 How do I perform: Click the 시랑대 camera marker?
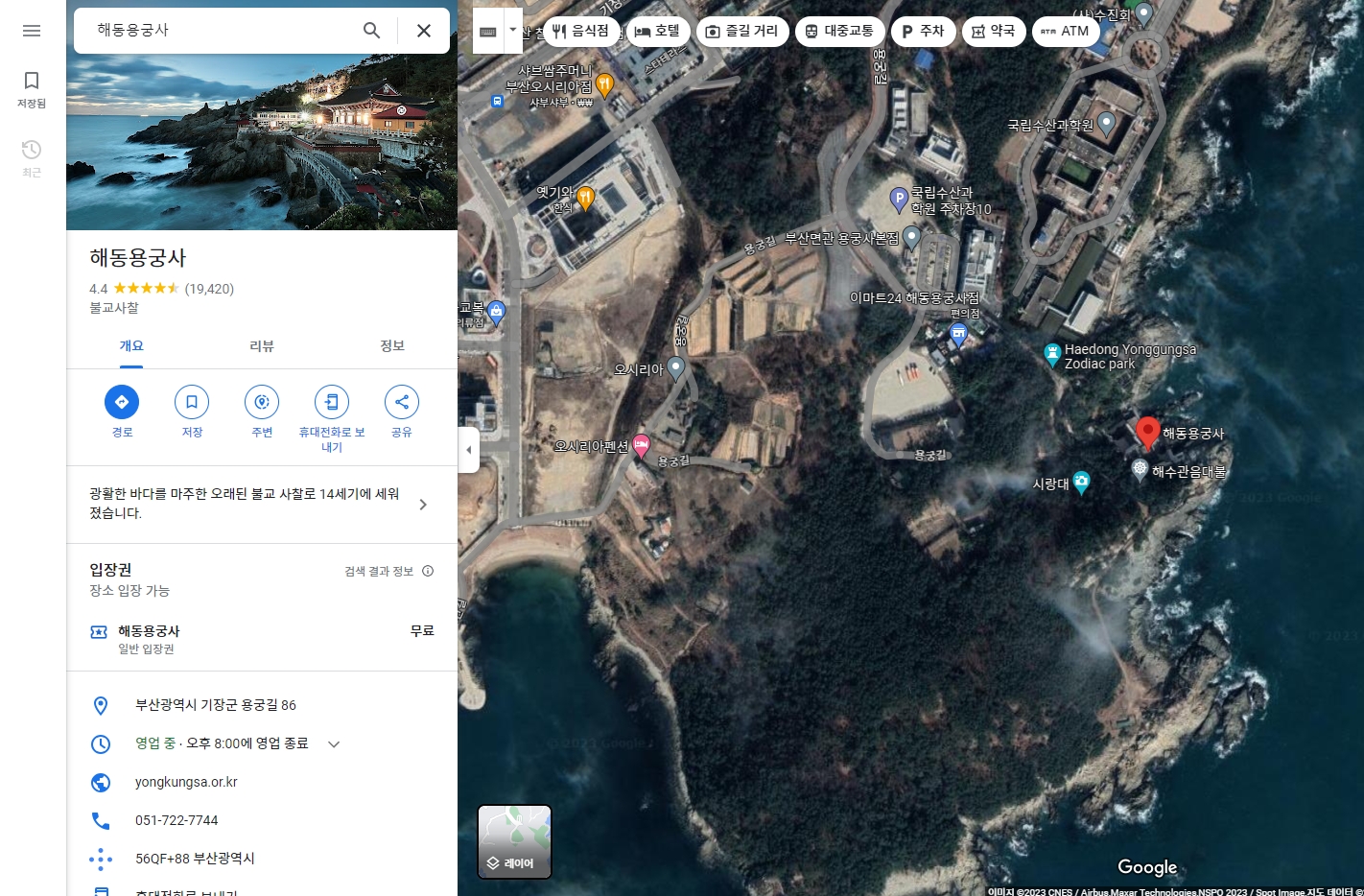coord(1081,483)
